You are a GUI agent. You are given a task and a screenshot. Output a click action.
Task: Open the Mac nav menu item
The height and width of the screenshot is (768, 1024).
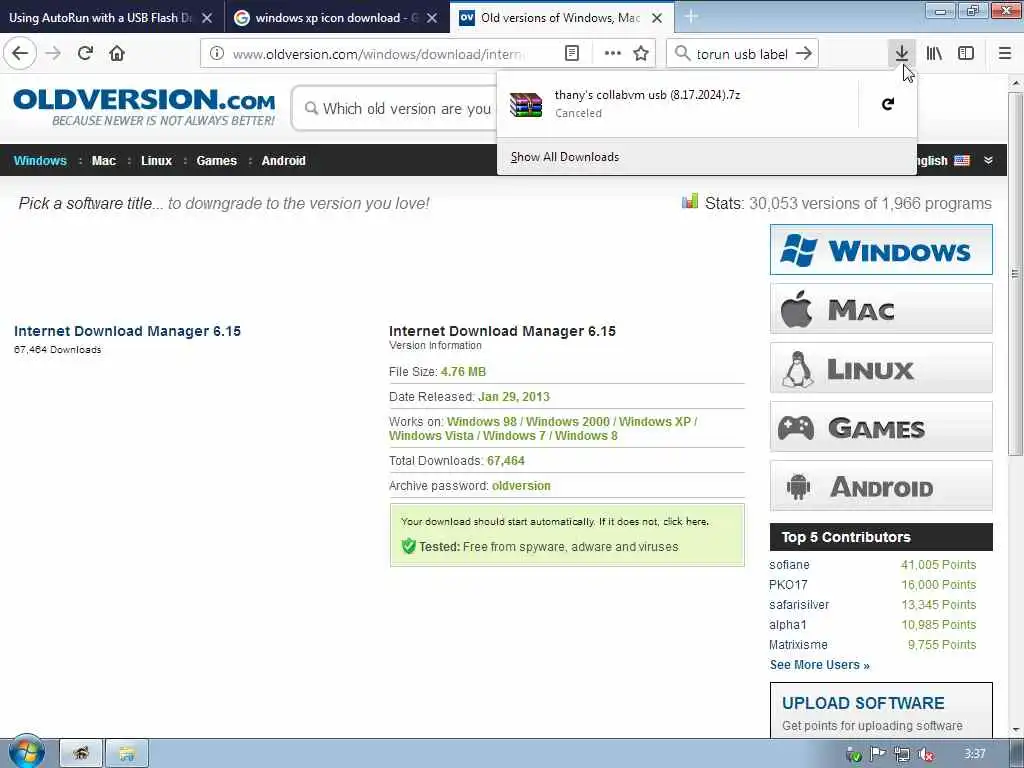[x=103, y=161]
